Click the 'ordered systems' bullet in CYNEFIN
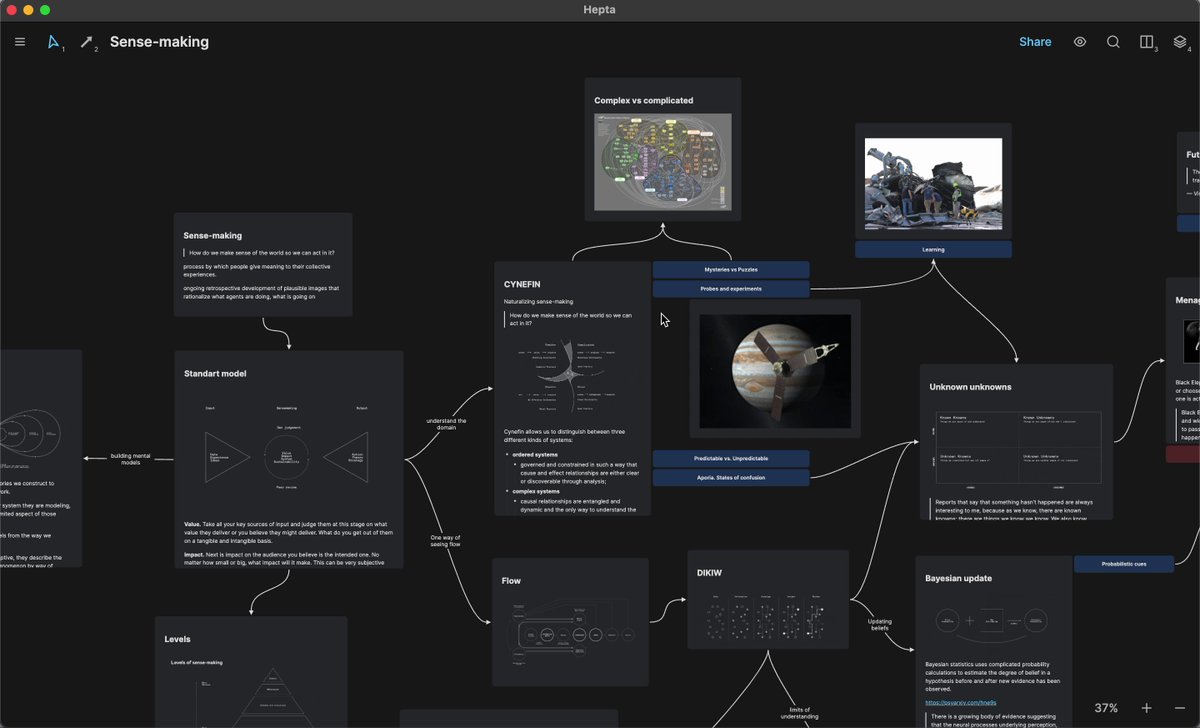The image size is (1200, 728). point(535,454)
